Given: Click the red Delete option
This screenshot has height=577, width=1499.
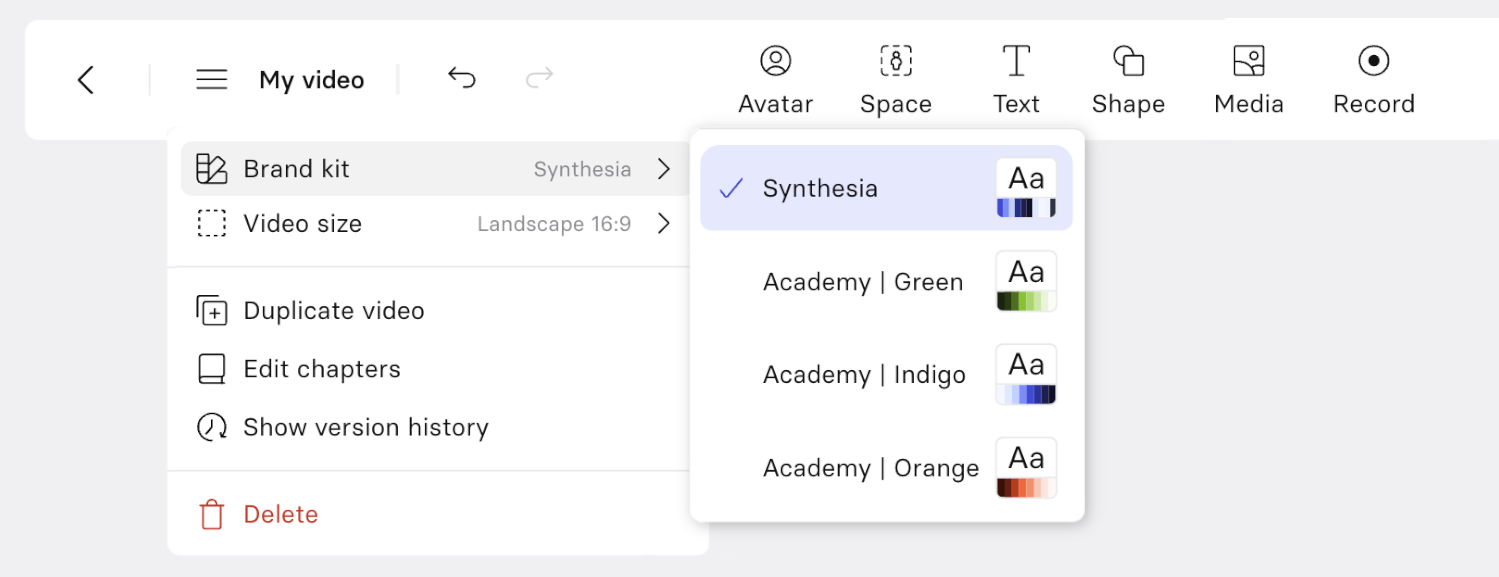Looking at the screenshot, I should point(435,515).
